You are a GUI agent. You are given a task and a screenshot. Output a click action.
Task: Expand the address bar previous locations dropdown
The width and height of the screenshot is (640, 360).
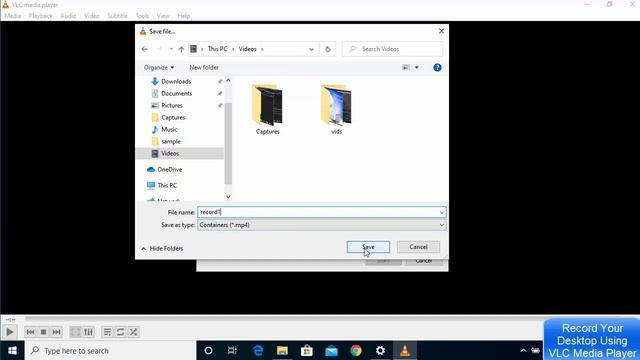click(x=311, y=49)
